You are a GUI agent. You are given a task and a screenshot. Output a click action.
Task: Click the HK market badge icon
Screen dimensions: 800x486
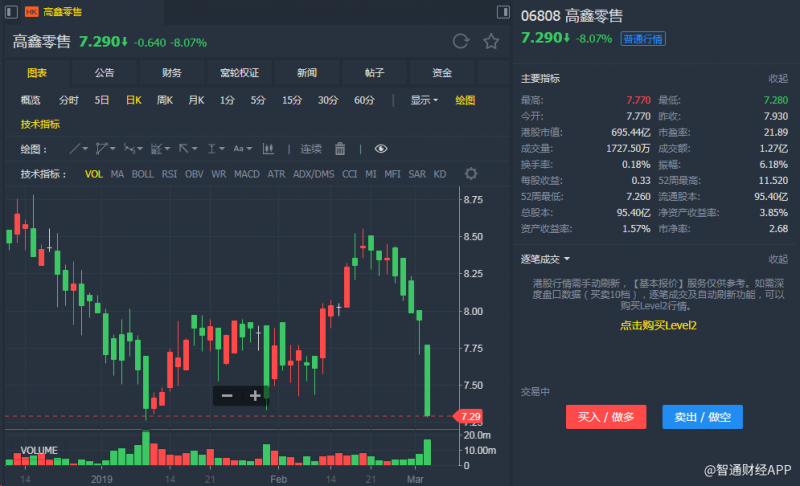pyautogui.click(x=32, y=12)
